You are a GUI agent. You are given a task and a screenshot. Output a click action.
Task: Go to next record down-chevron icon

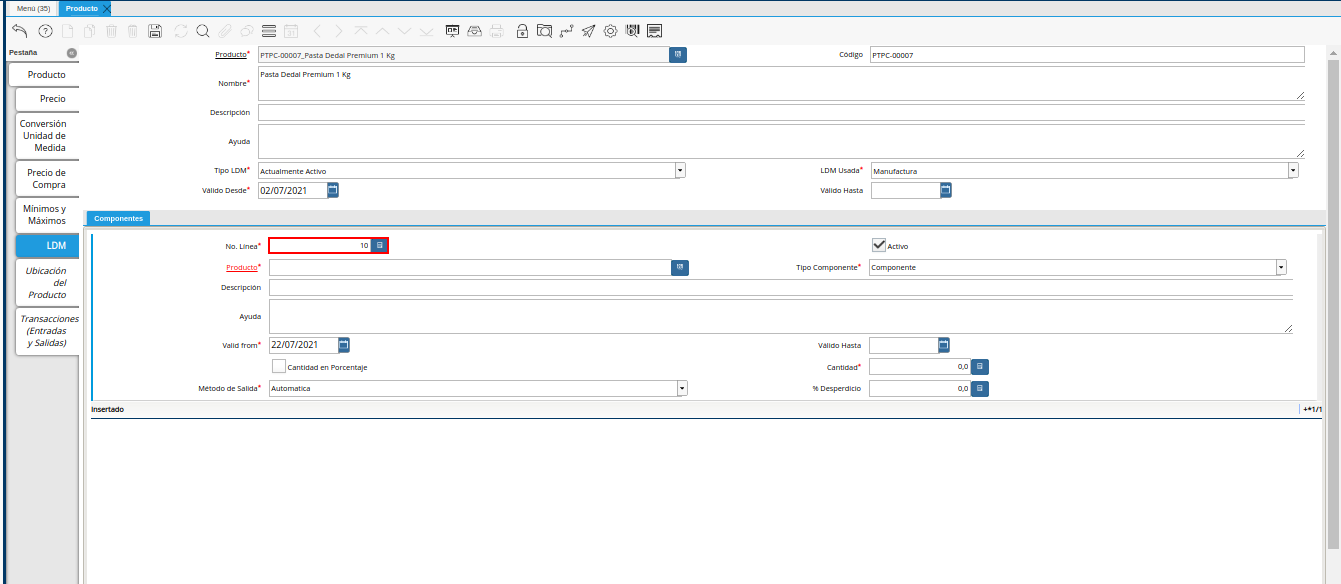coord(404,31)
